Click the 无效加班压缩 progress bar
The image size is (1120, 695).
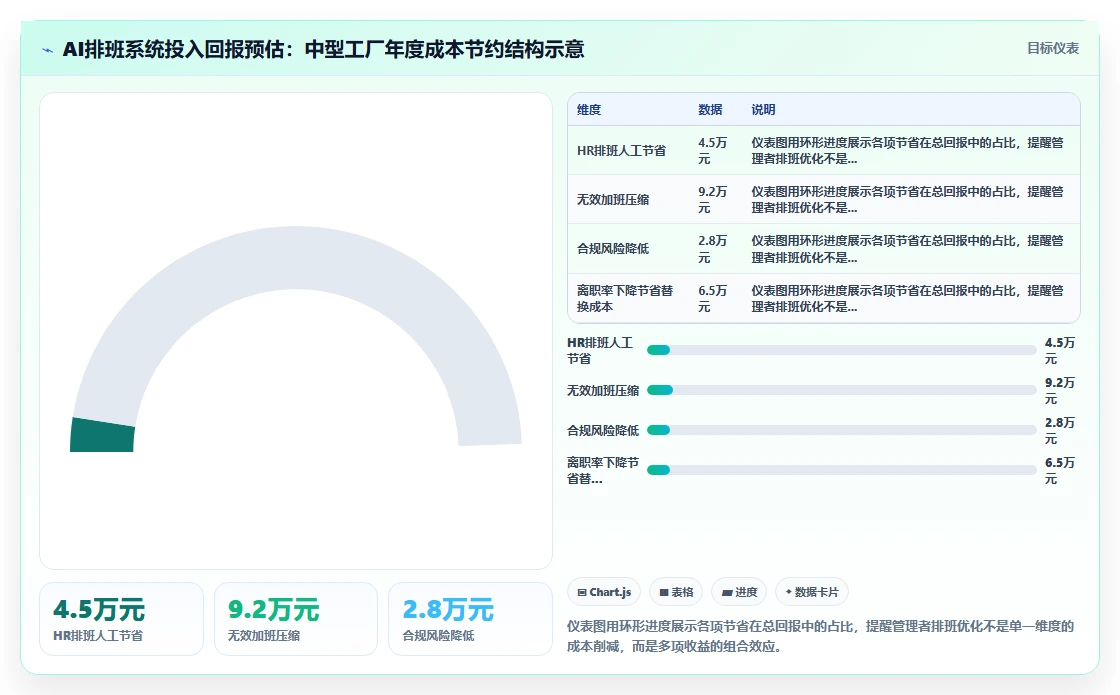(x=841, y=390)
